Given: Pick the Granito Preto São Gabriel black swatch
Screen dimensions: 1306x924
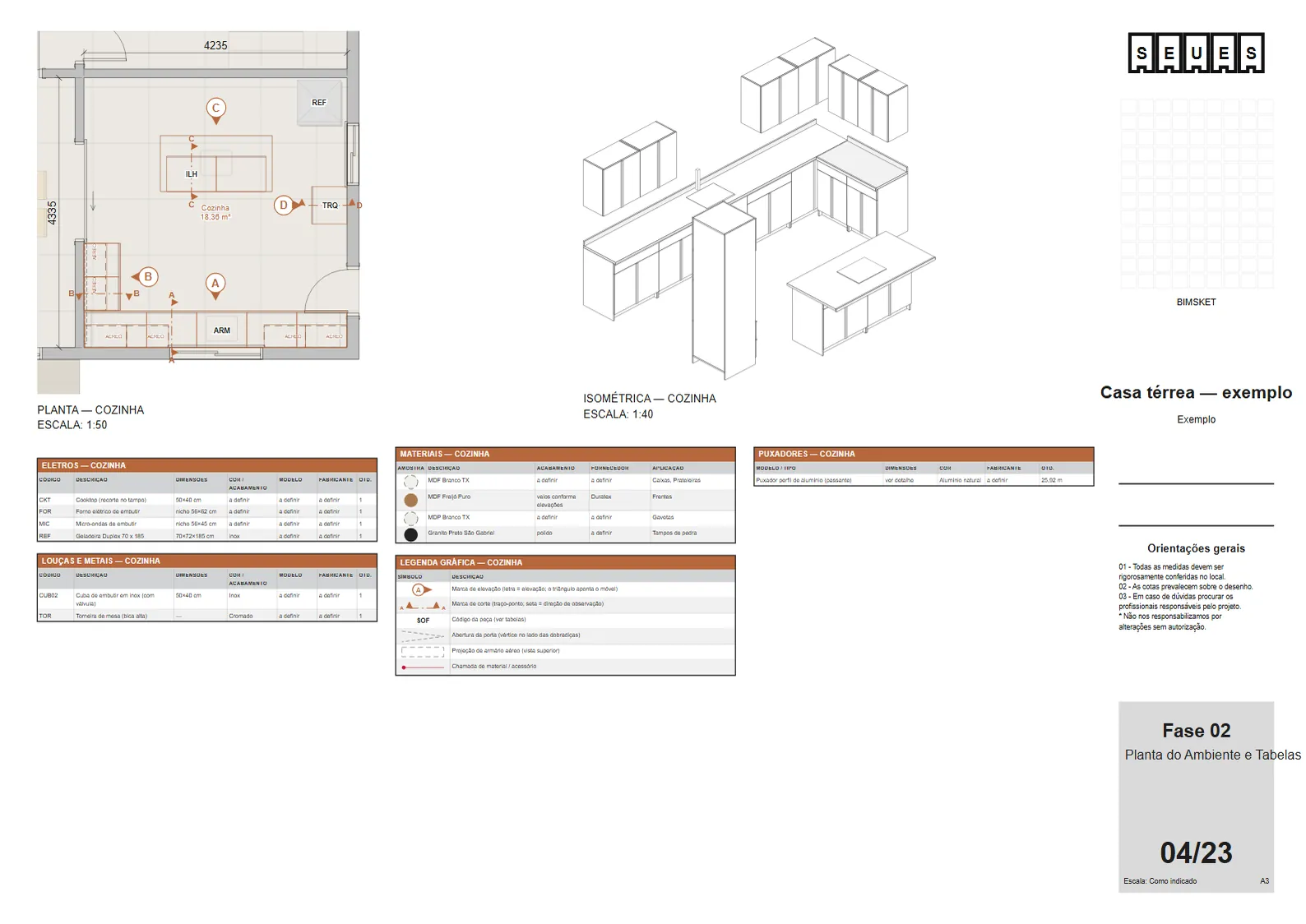Looking at the screenshot, I should pyautogui.click(x=411, y=534).
